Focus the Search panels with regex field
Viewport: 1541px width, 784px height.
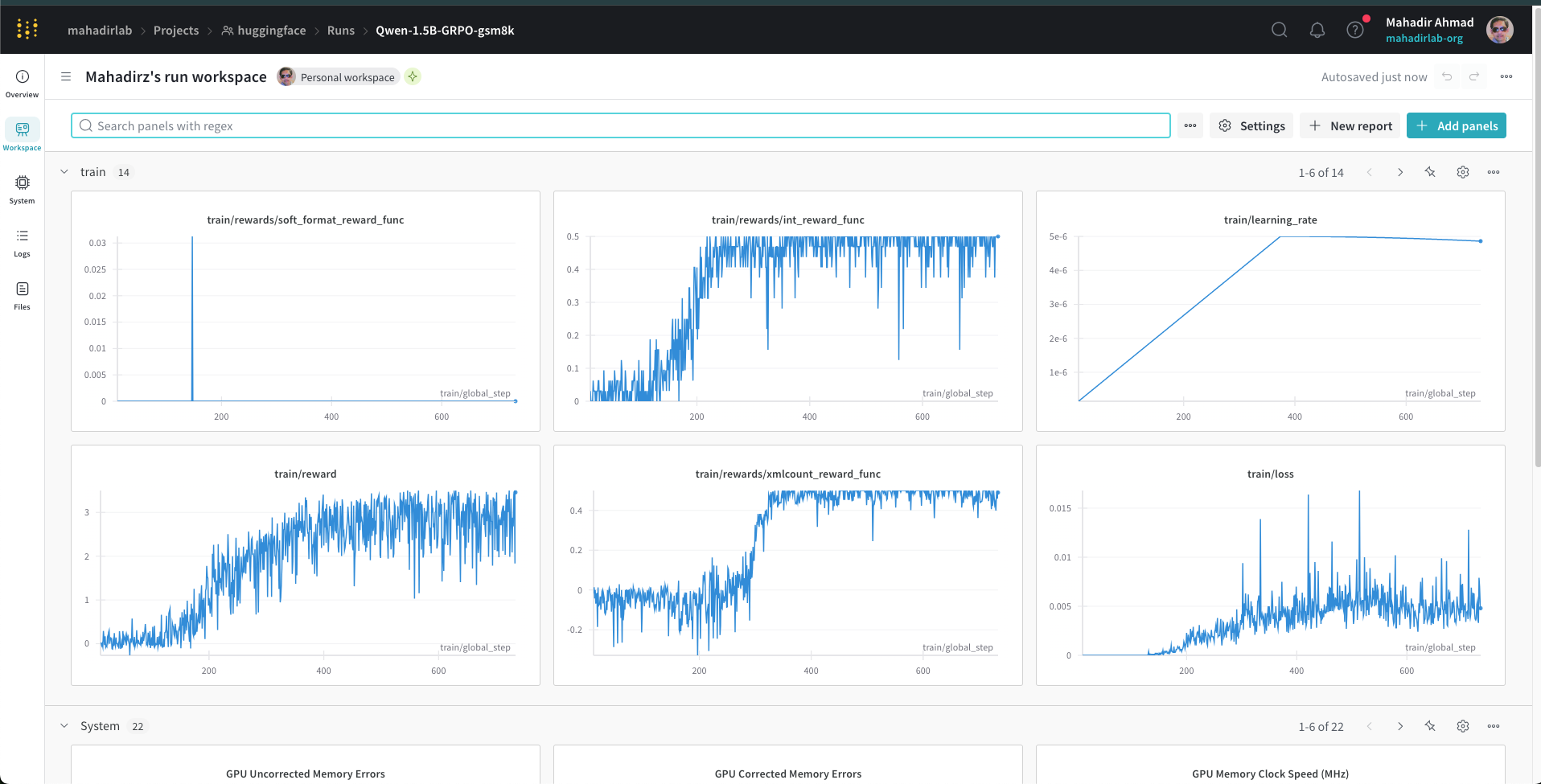[x=620, y=125]
